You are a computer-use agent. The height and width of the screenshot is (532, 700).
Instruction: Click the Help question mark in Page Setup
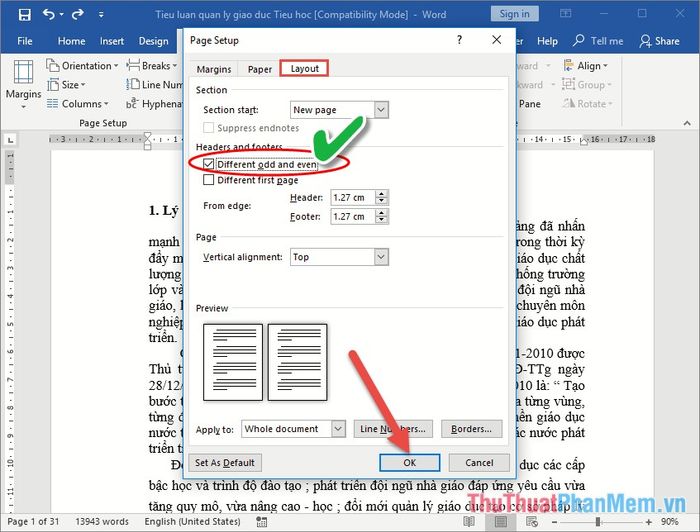[x=459, y=40]
